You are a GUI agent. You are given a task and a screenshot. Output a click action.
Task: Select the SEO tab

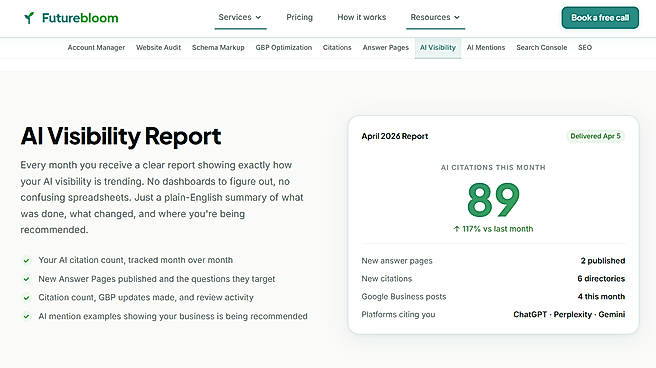coord(585,48)
